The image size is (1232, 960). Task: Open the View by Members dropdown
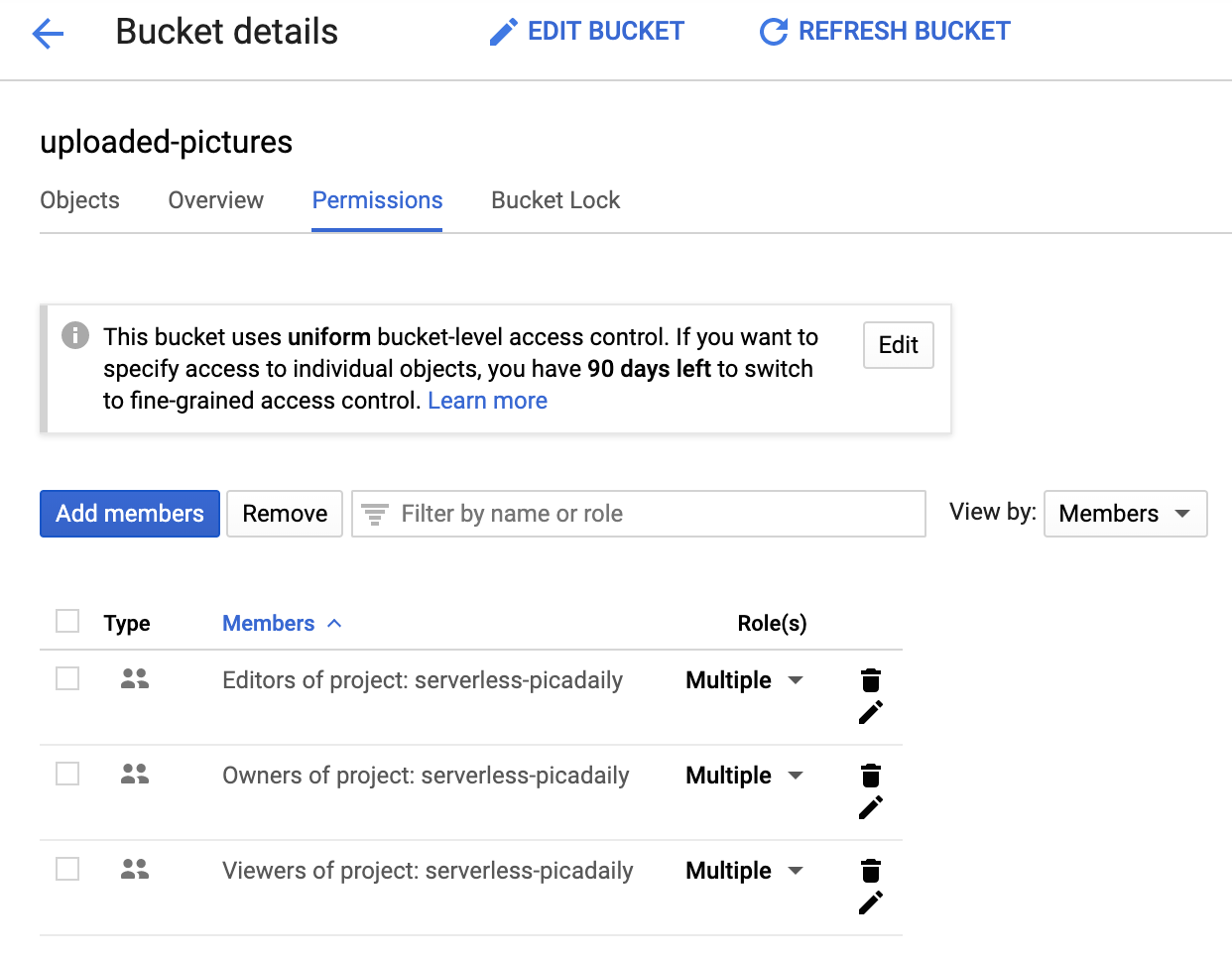point(1125,514)
